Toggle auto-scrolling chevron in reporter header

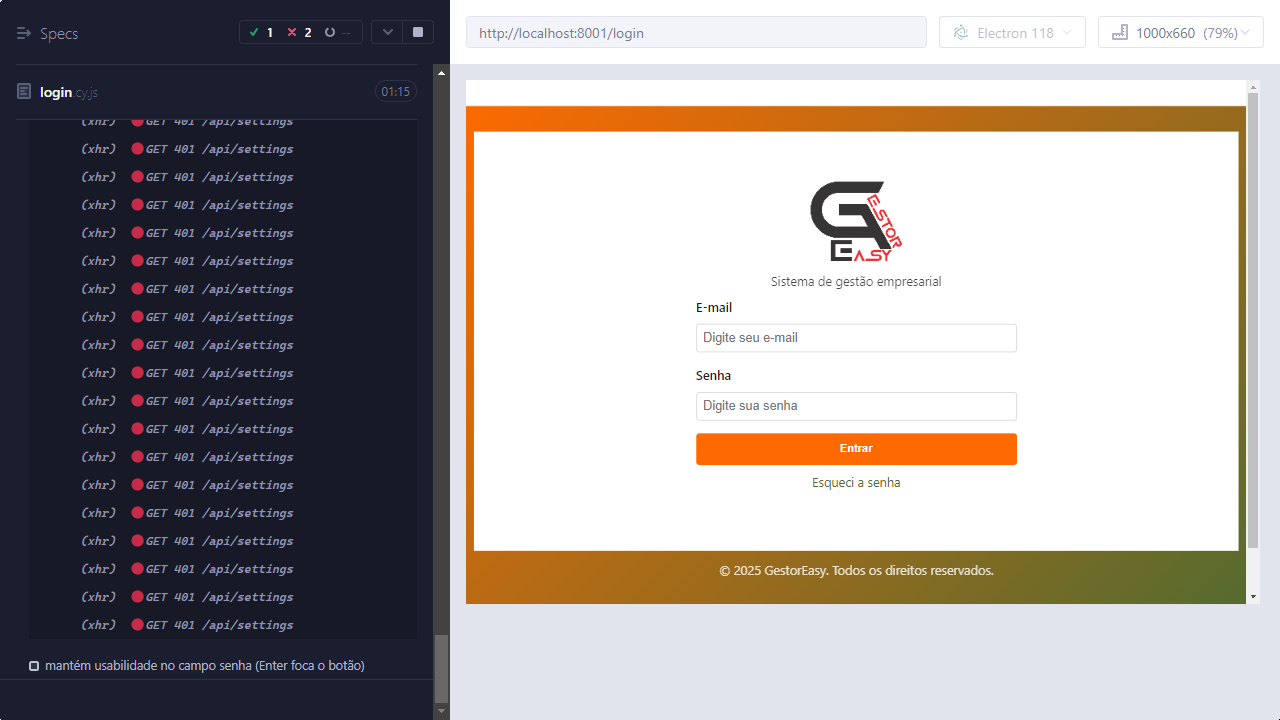coord(387,32)
